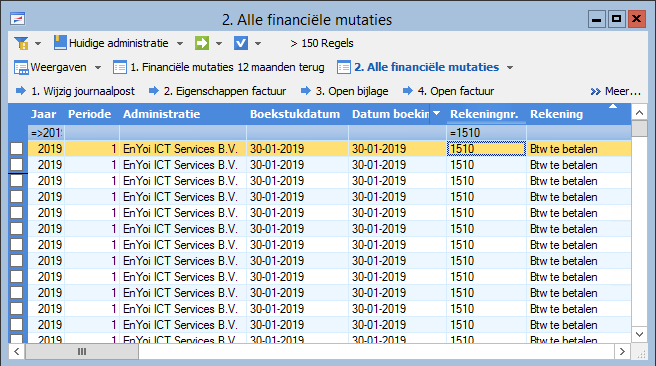Click horizontal scrollbar left arrow
Image resolution: width=656 pixels, height=366 pixels.
[x=17, y=351]
